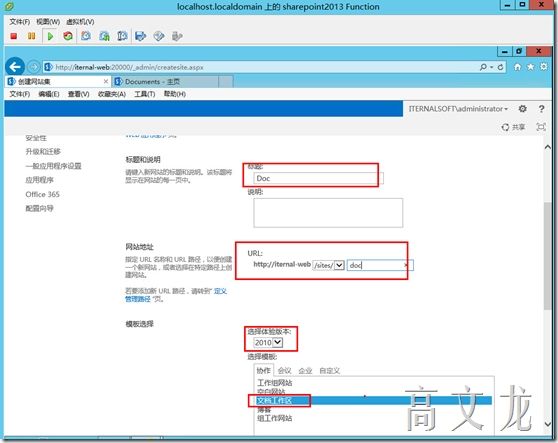Open 升级和迁移 in left navigation

pos(43,152)
